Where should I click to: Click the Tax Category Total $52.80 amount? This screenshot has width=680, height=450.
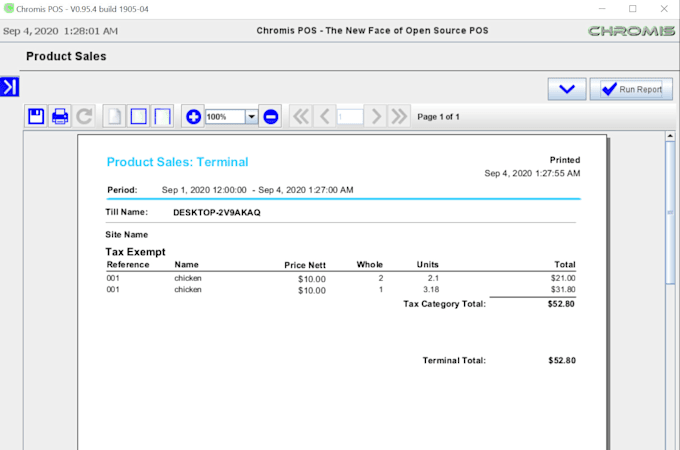561,304
